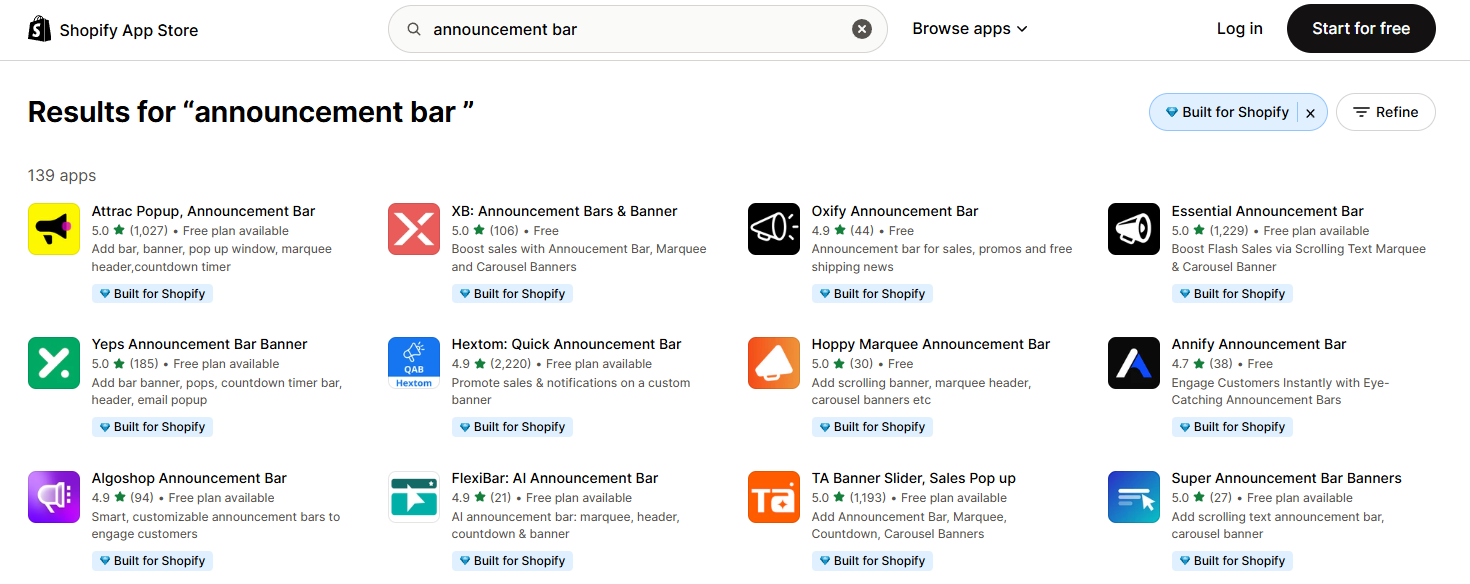
Task: Open the Hextom QAB app icon
Action: pyautogui.click(x=414, y=362)
